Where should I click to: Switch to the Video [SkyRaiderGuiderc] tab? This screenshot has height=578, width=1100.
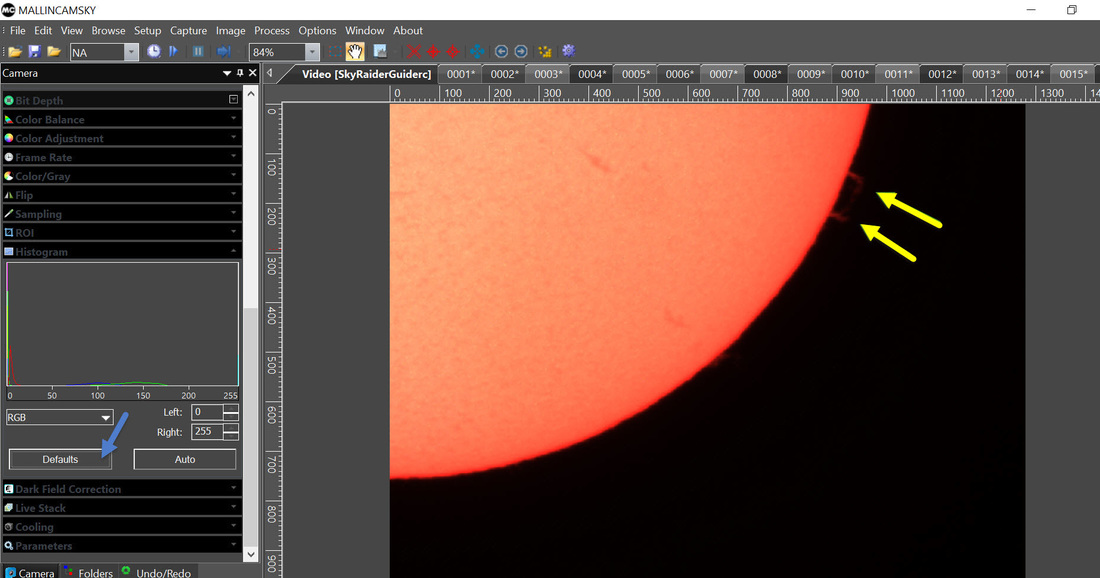(x=366, y=74)
